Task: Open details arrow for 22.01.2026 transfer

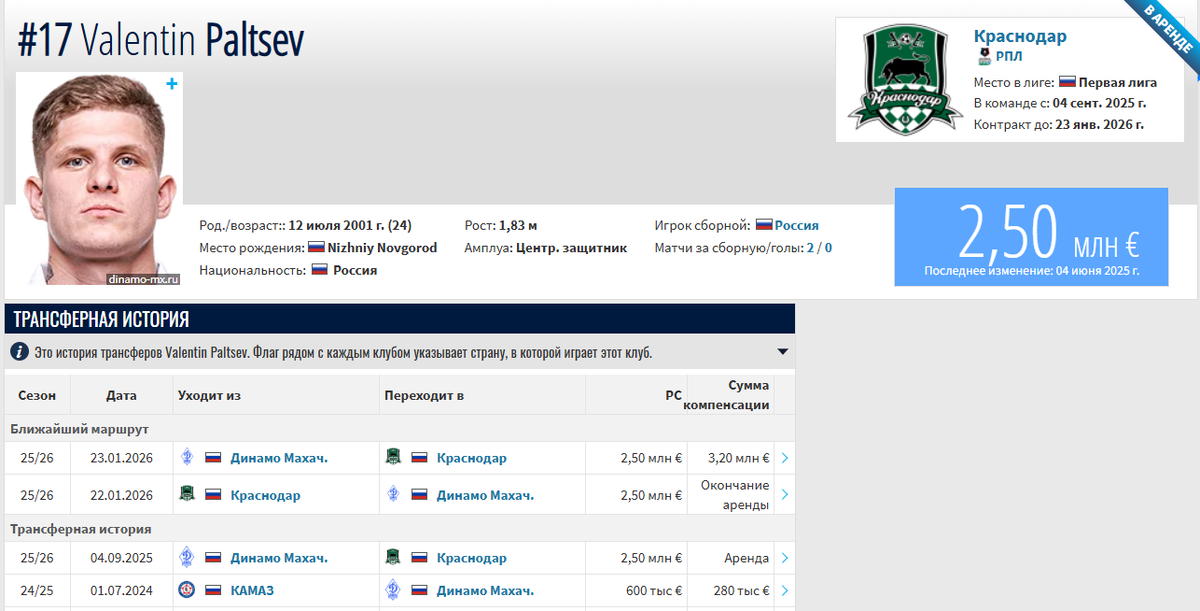Action: (x=785, y=495)
